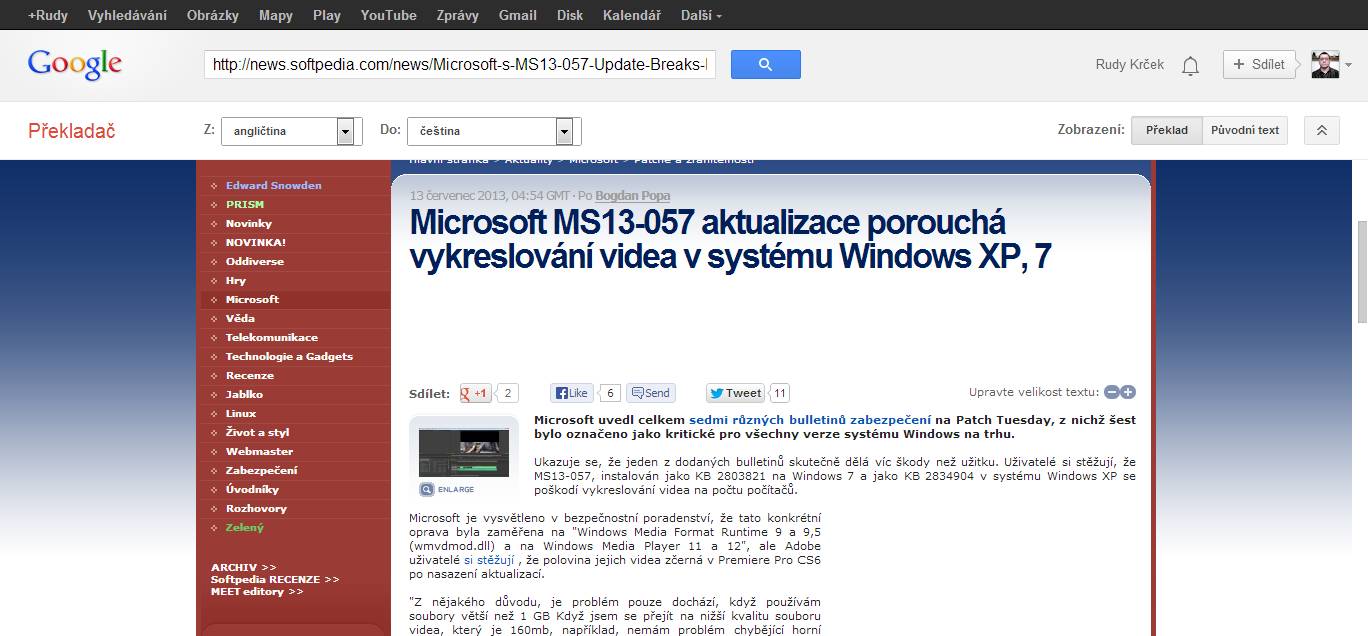Image resolution: width=1368 pixels, height=636 pixels.
Task: Open Vyhledávání in the Google bar
Action: pos(127,15)
